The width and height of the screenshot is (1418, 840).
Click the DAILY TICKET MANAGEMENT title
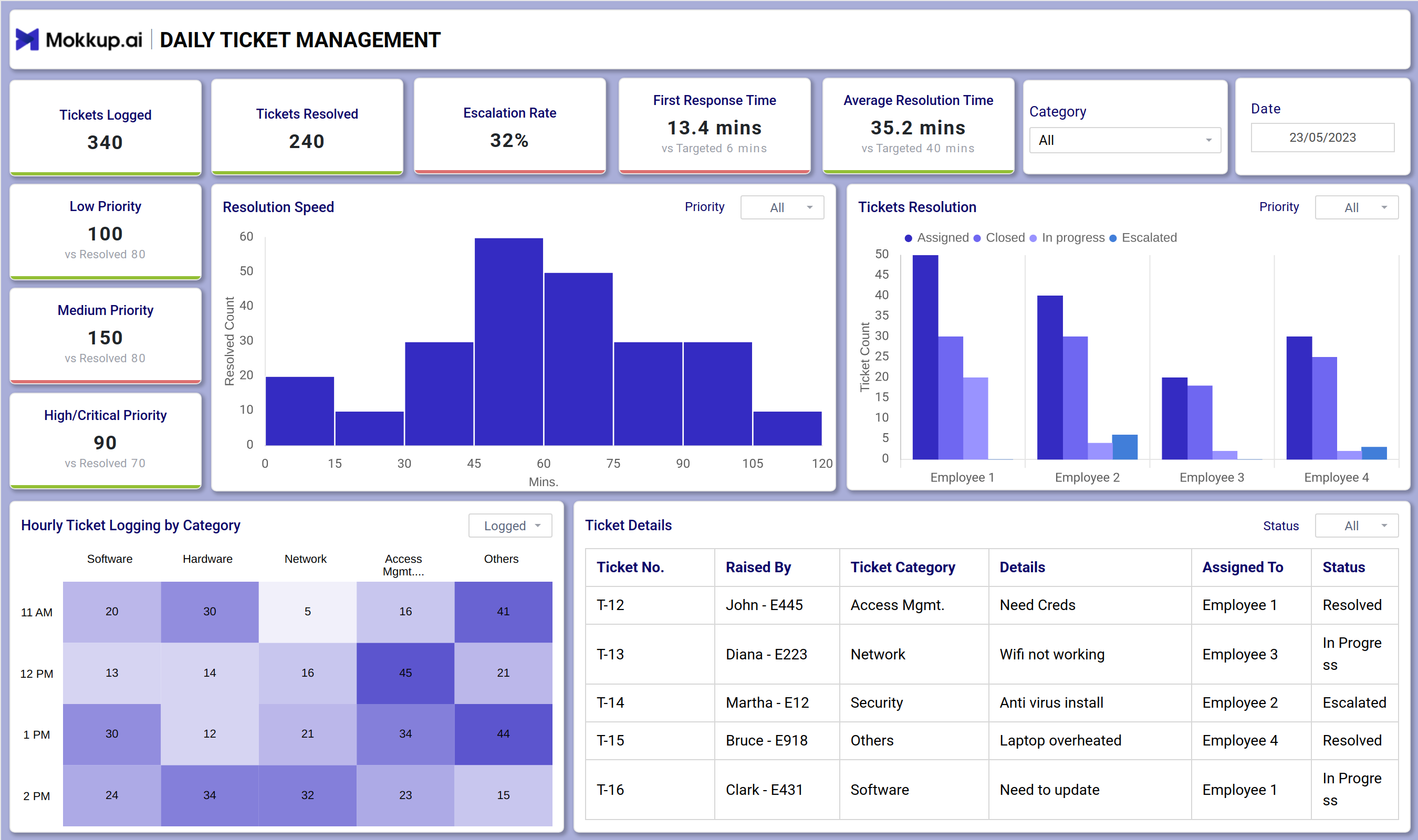coord(300,39)
